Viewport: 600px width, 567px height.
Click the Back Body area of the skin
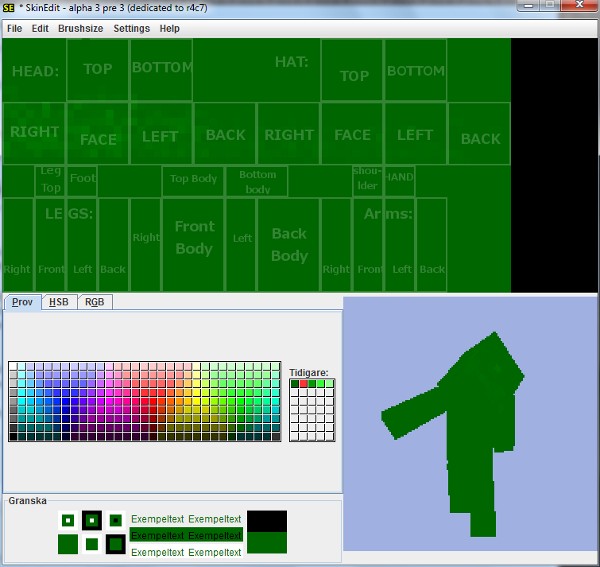point(289,244)
